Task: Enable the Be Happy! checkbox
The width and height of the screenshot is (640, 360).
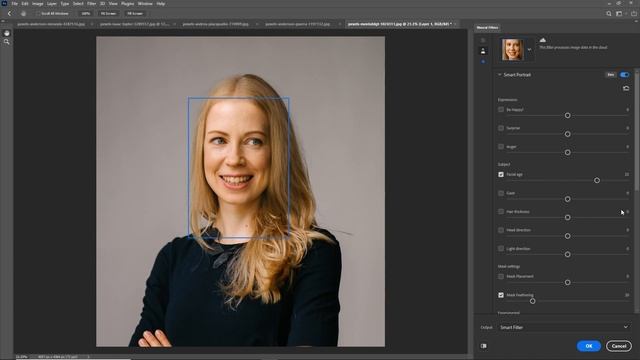Action: (501, 109)
